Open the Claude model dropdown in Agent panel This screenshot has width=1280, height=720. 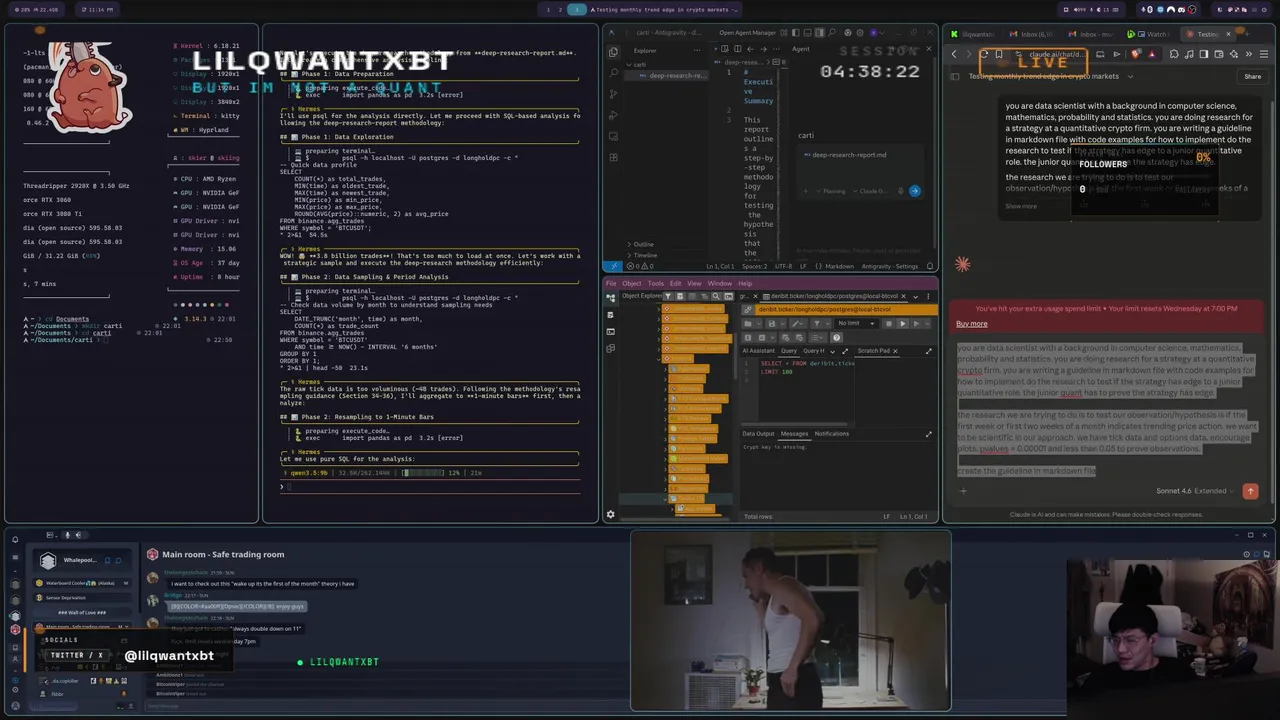[872, 191]
